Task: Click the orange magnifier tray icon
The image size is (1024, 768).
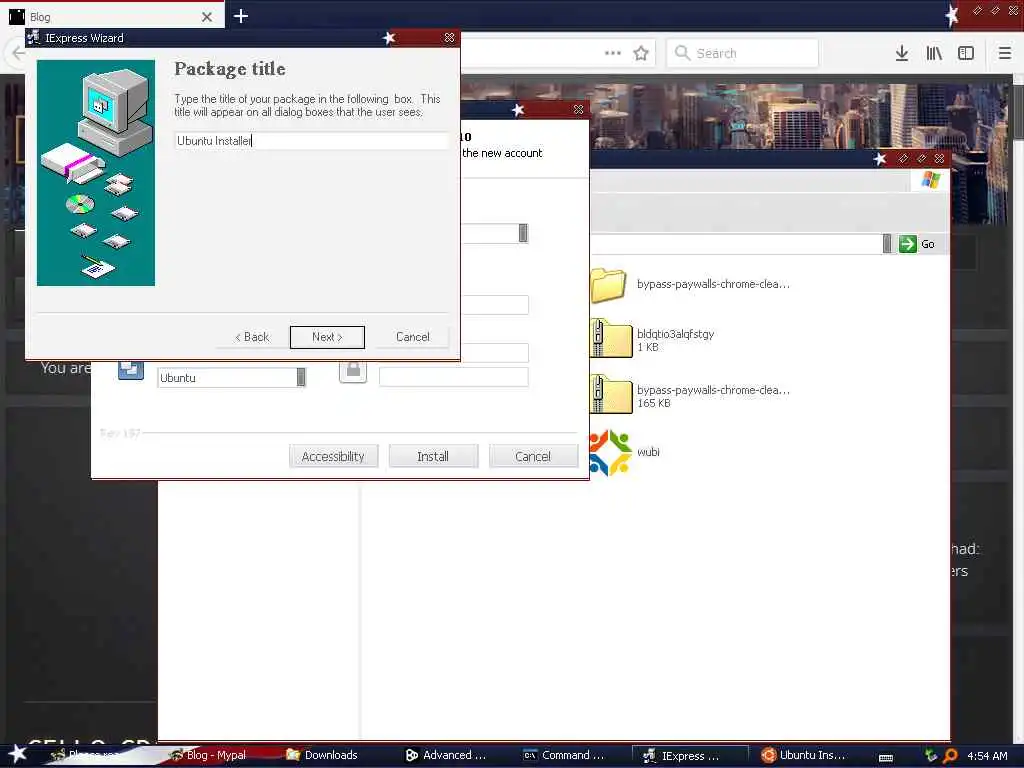Action: point(950,756)
